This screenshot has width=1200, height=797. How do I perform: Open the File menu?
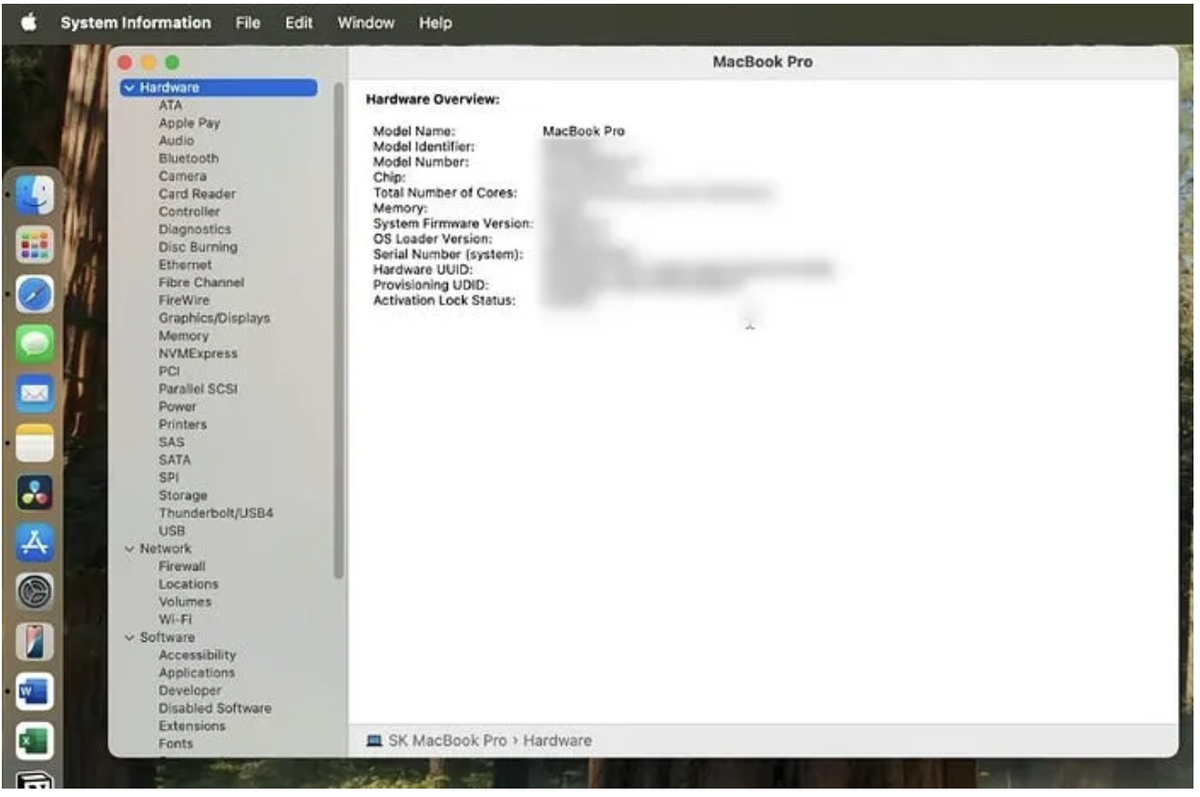pos(248,22)
